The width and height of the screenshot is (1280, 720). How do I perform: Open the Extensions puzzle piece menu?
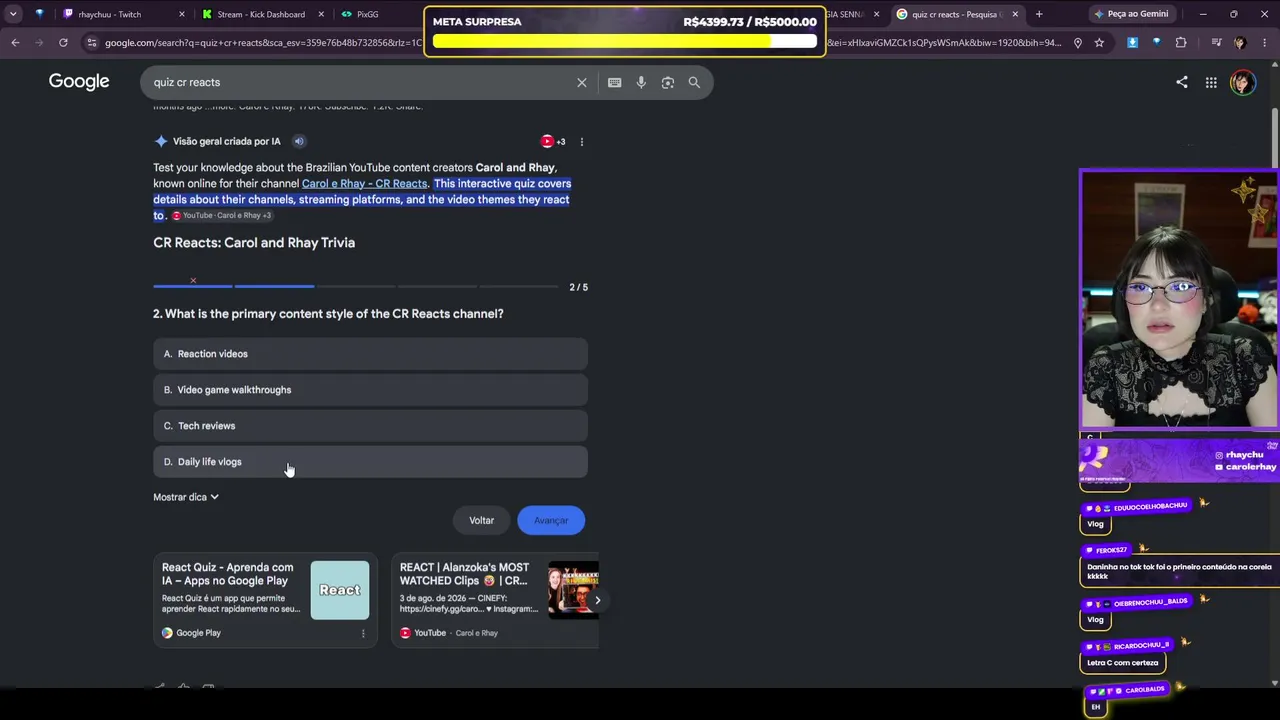[1181, 43]
